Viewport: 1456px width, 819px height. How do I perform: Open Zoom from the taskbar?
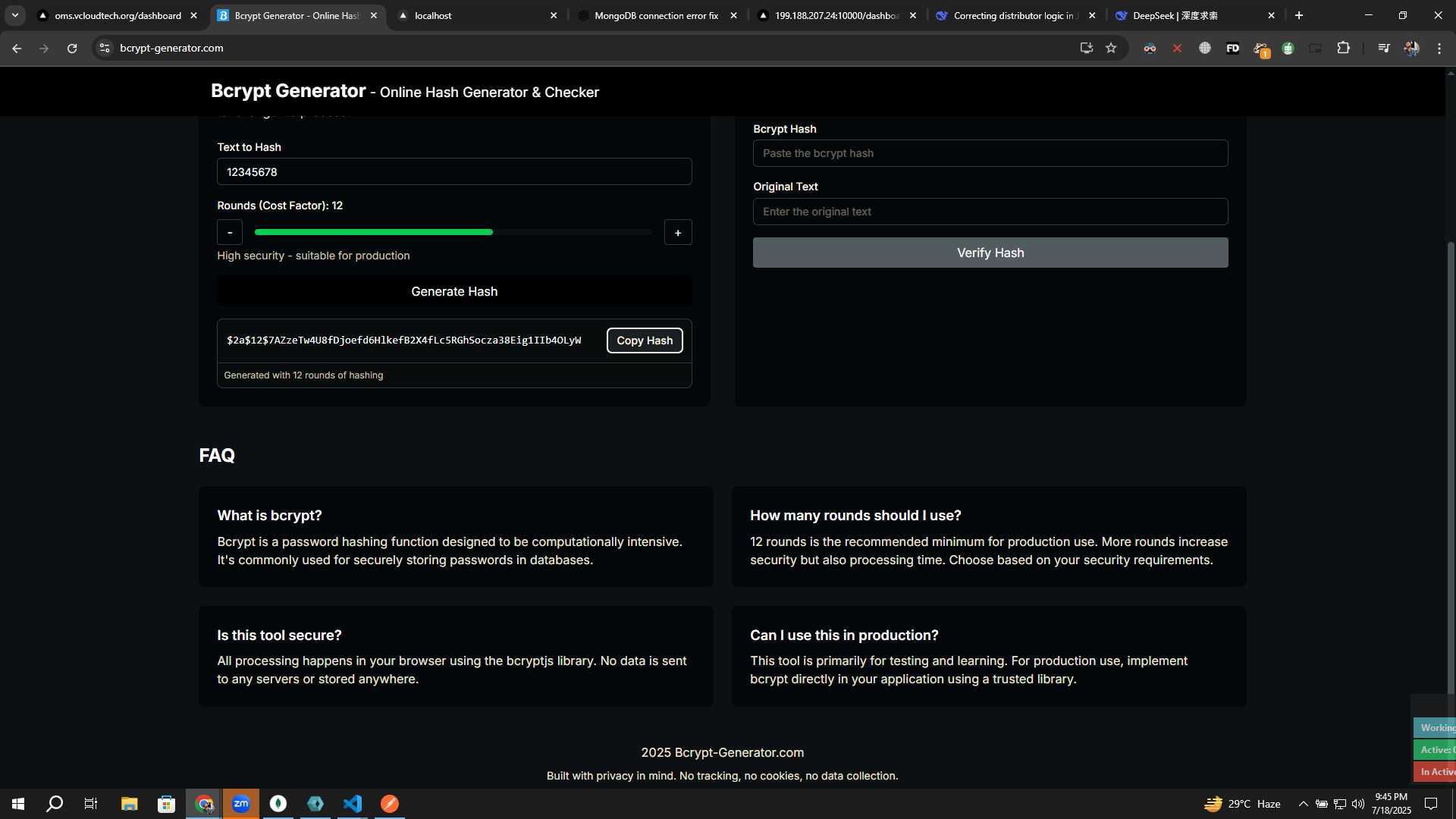click(241, 804)
